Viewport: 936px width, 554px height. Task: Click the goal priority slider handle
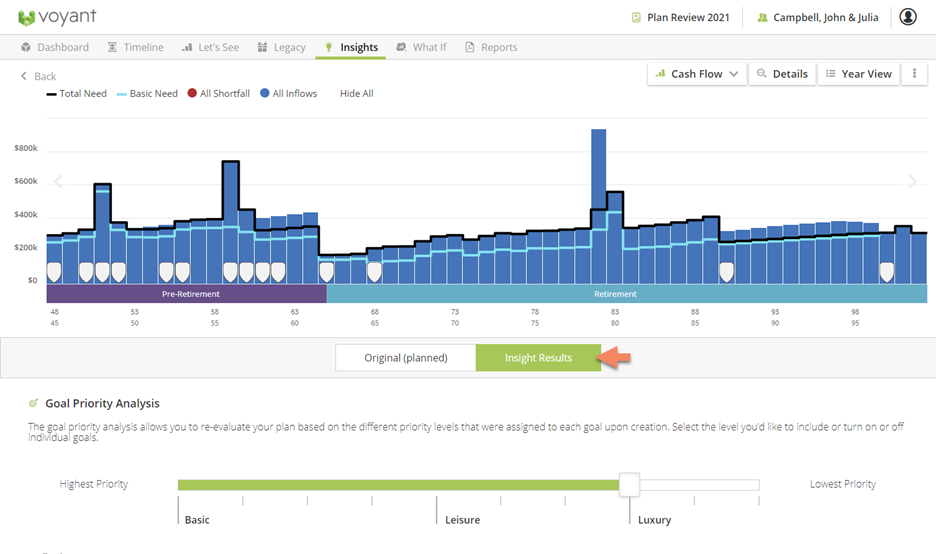pos(629,485)
